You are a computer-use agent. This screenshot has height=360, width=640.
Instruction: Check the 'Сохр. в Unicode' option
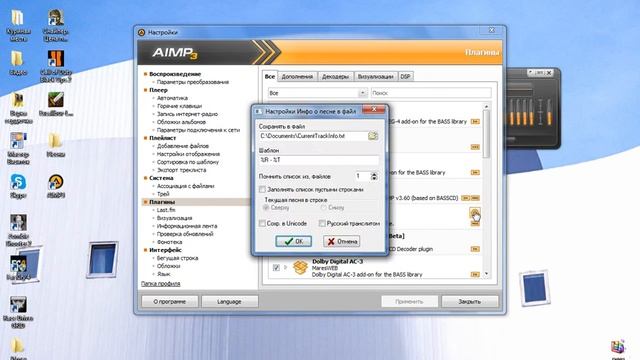262,223
